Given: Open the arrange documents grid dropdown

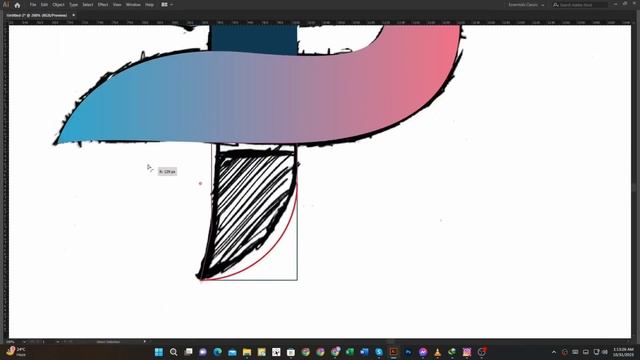Looking at the screenshot, I should (x=167, y=5).
